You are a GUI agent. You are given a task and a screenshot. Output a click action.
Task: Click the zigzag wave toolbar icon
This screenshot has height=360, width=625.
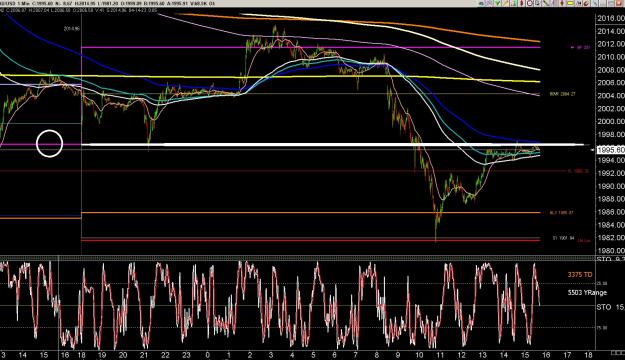(579, 3)
